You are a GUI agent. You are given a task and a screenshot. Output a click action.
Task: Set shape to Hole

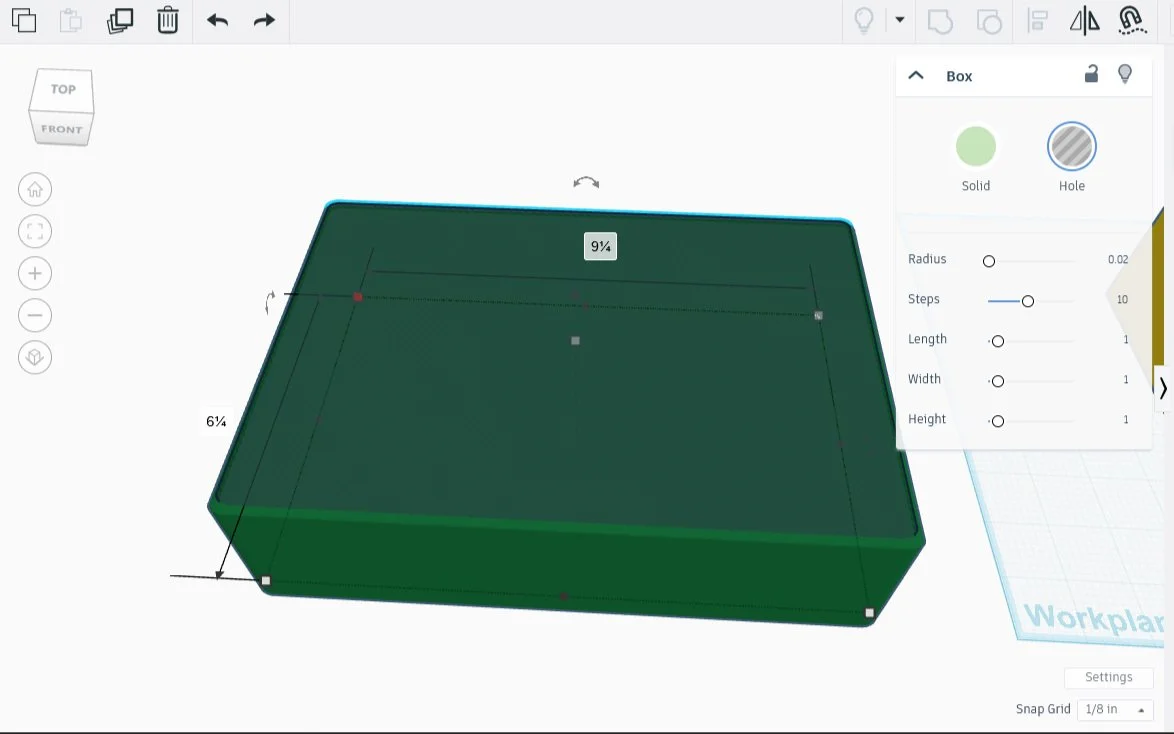click(x=1071, y=147)
